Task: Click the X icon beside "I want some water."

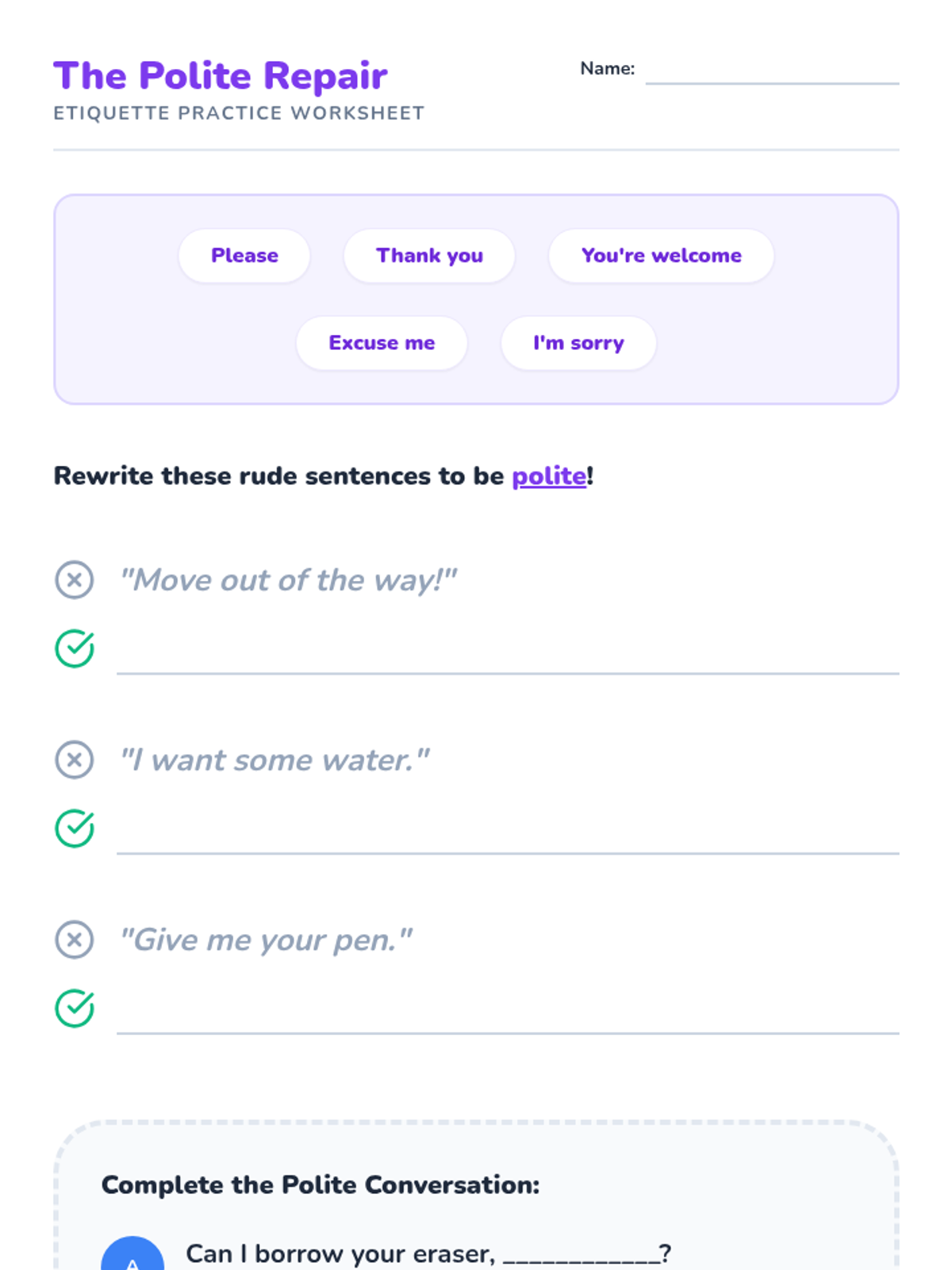Action: (x=75, y=760)
